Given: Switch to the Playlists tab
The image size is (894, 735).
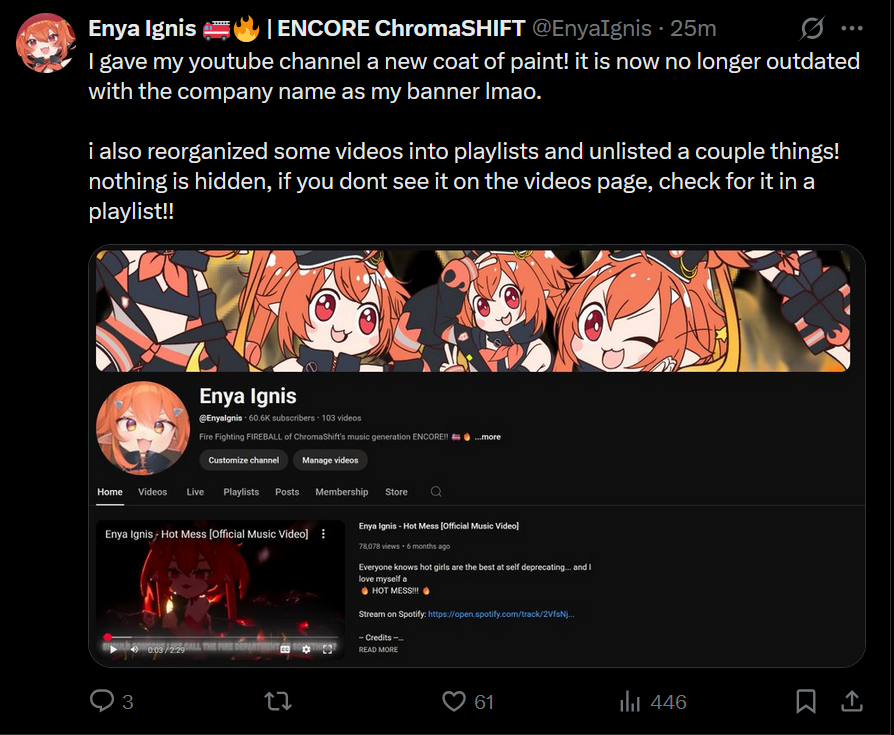Looking at the screenshot, I should (x=241, y=492).
